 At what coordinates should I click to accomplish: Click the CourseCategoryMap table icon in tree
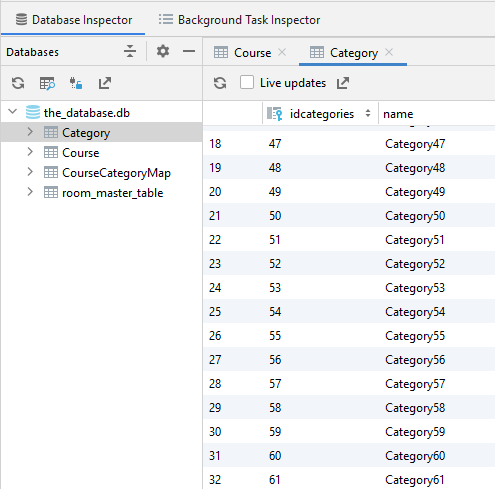tap(51, 173)
